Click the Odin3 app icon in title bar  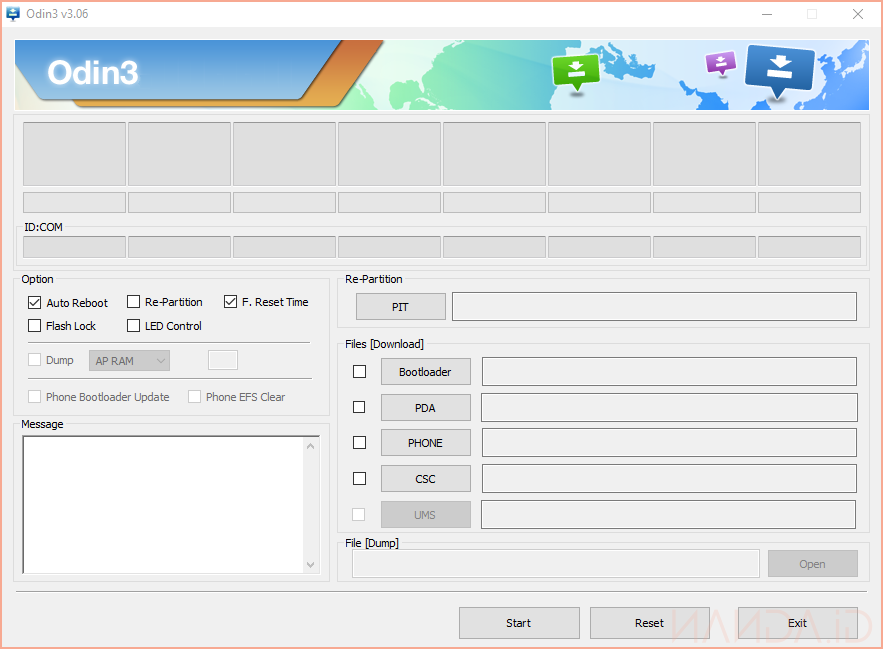point(13,14)
